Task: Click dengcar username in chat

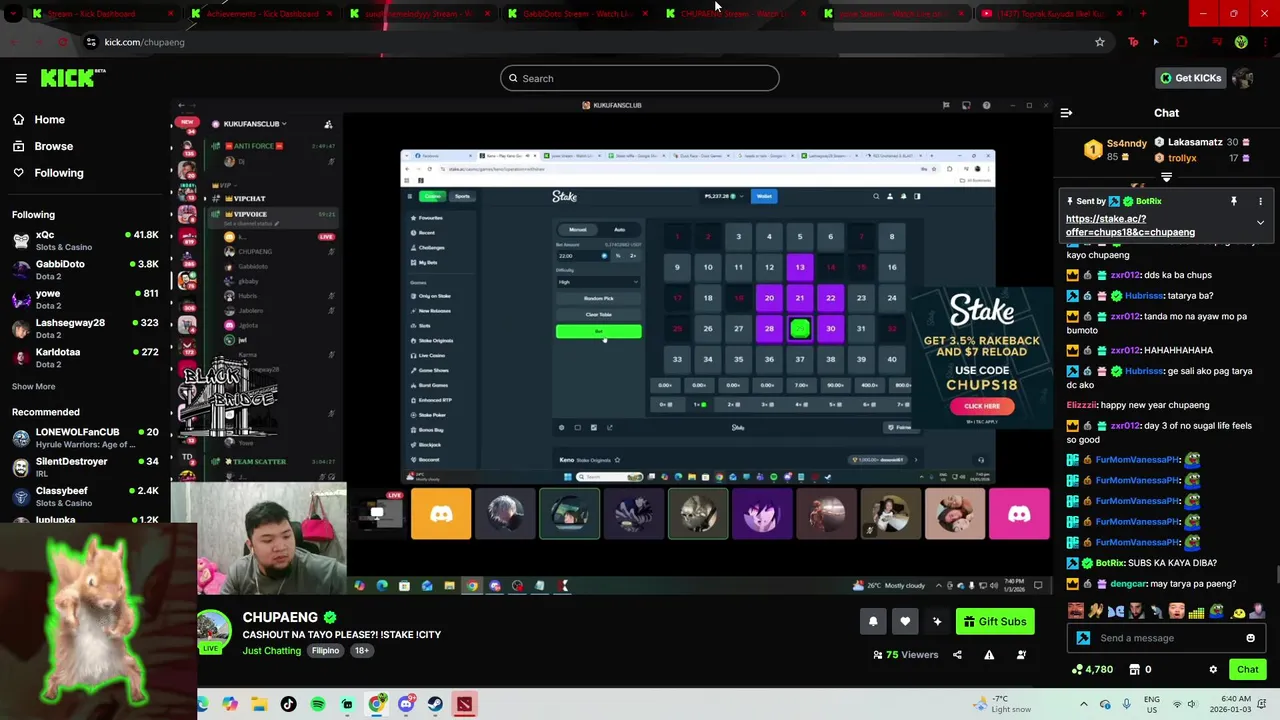Action: [1128, 584]
